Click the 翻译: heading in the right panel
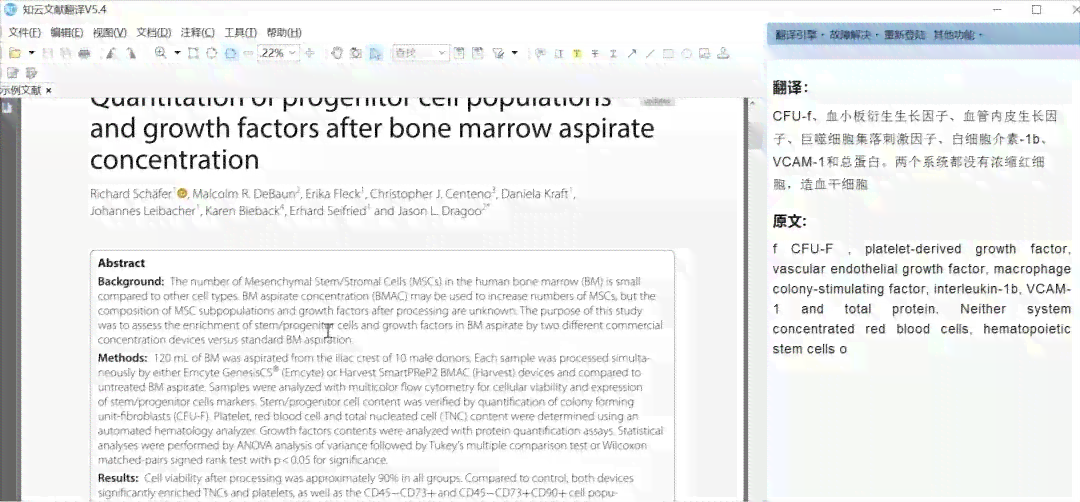The width and height of the screenshot is (1080, 502). pyautogui.click(x=790, y=88)
